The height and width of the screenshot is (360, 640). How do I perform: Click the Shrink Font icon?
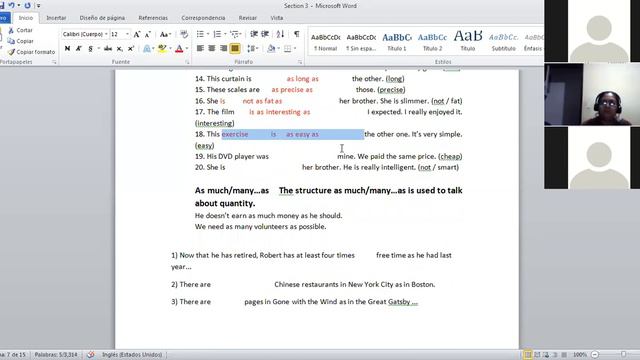pos(148,34)
